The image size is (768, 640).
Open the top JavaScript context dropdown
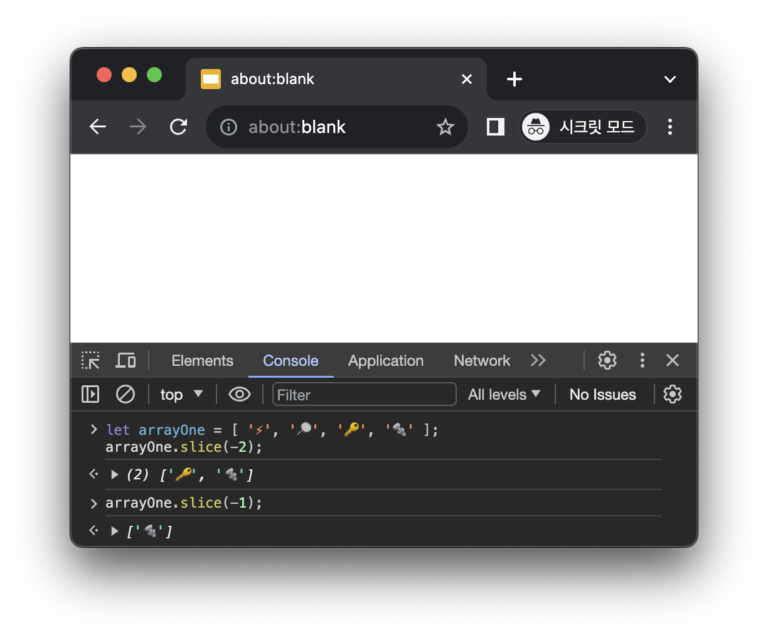pos(181,394)
